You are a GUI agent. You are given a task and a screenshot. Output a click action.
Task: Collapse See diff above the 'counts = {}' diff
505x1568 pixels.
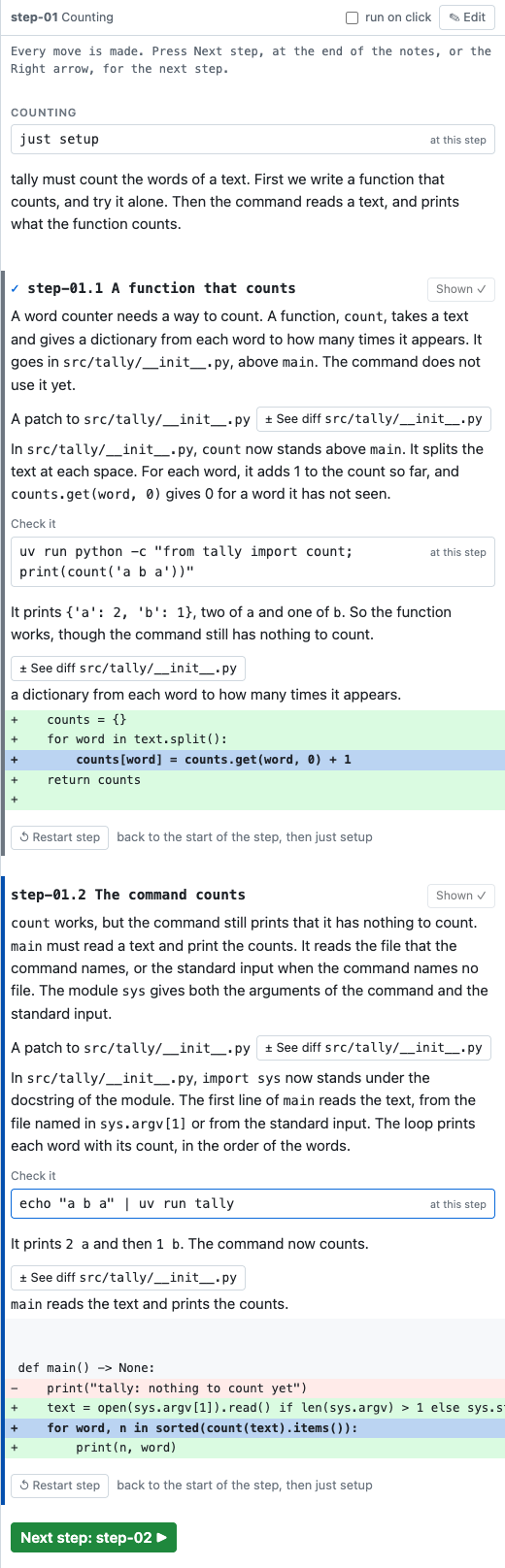click(x=128, y=669)
